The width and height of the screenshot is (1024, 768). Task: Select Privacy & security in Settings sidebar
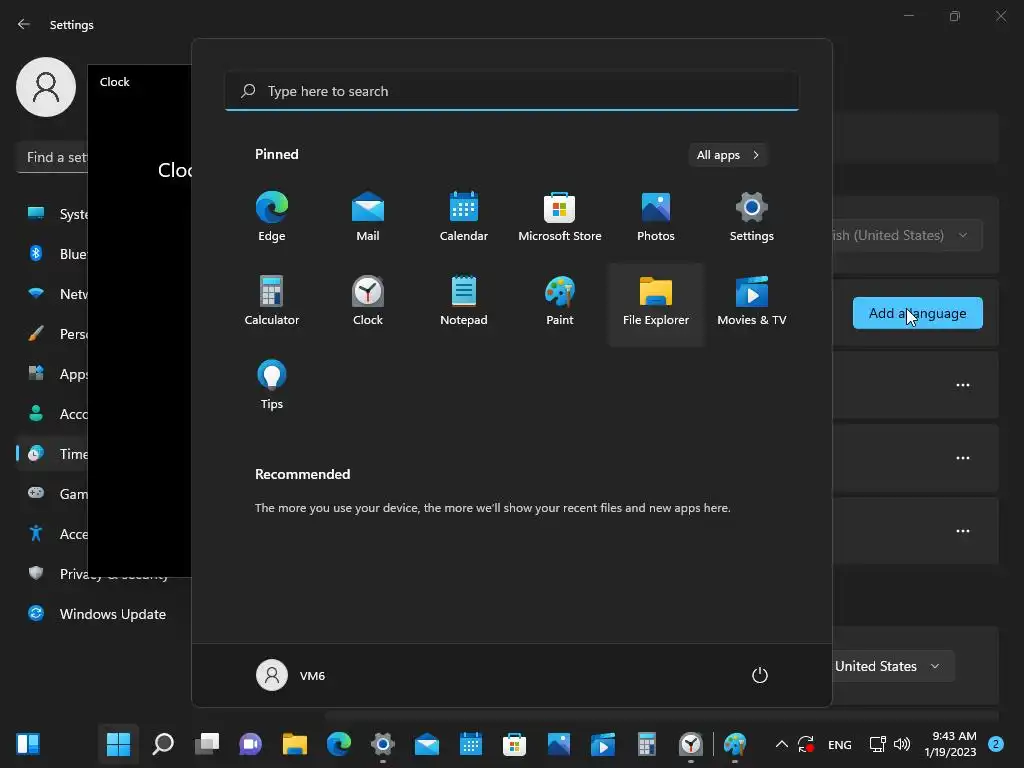pyautogui.click(x=52, y=574)
